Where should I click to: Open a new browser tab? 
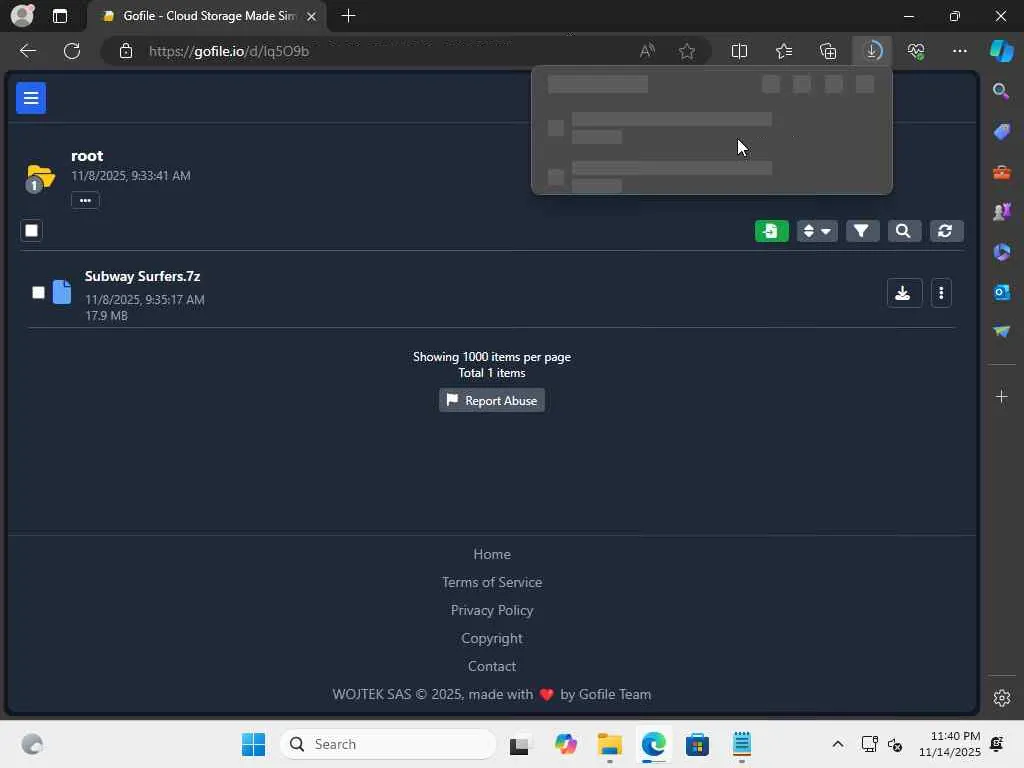point(349,16)
